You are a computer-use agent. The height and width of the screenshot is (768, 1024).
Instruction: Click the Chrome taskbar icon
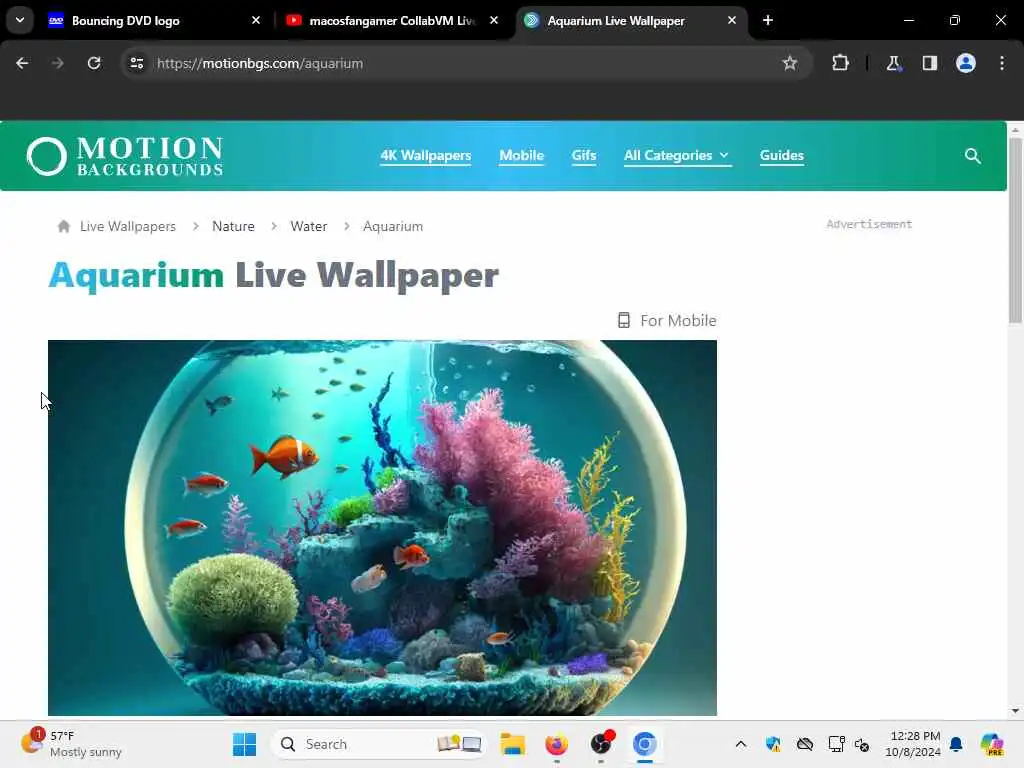[x=645, y=744]
